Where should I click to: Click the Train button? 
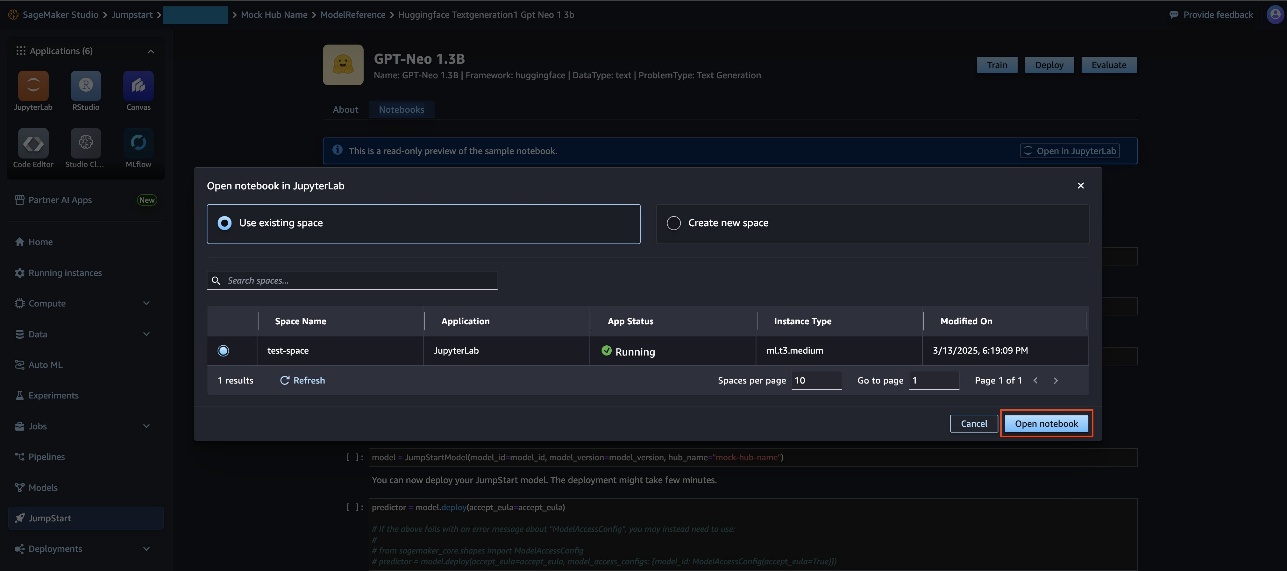coord(997,65)
